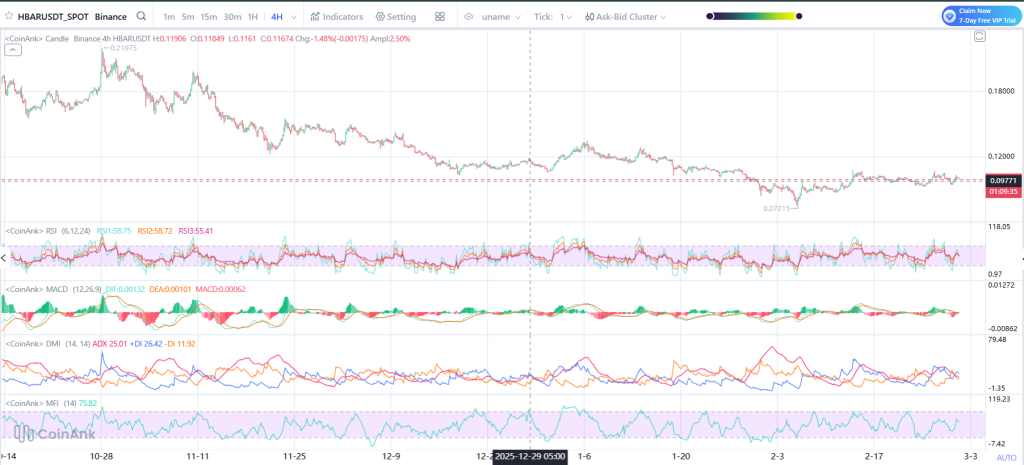Viewport: 1024px width, 465px height.
Task: Select the 4H timeframe tab
Action: pos(275,17)
